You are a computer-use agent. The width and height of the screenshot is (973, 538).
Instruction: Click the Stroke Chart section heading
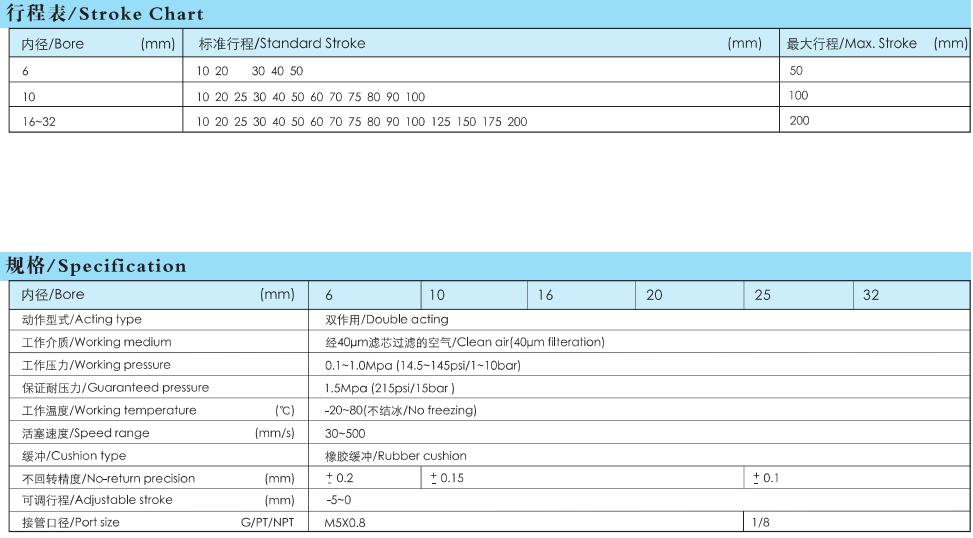pyautogui.click(x=105, y=14)
